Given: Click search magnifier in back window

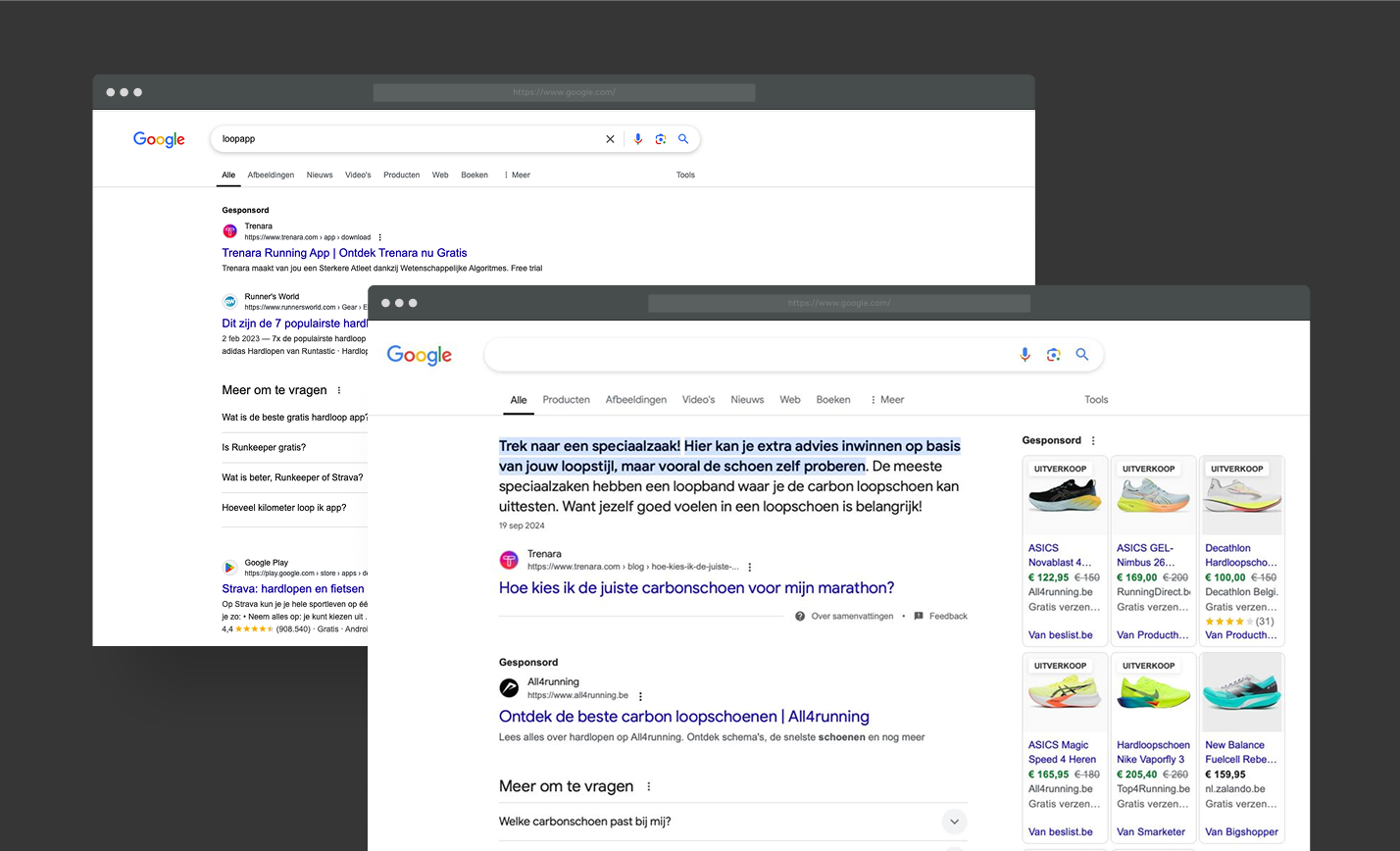Looking at the screenshot, I should click(683, 139).
